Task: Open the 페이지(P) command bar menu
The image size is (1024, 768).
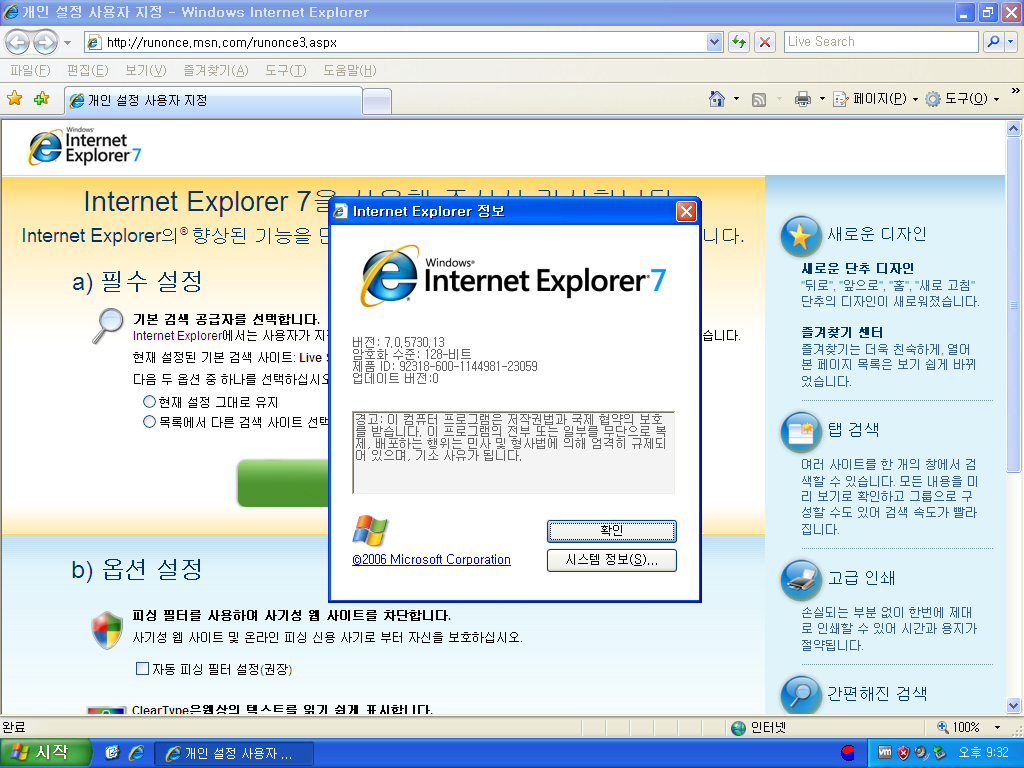Action: (876, 99)
